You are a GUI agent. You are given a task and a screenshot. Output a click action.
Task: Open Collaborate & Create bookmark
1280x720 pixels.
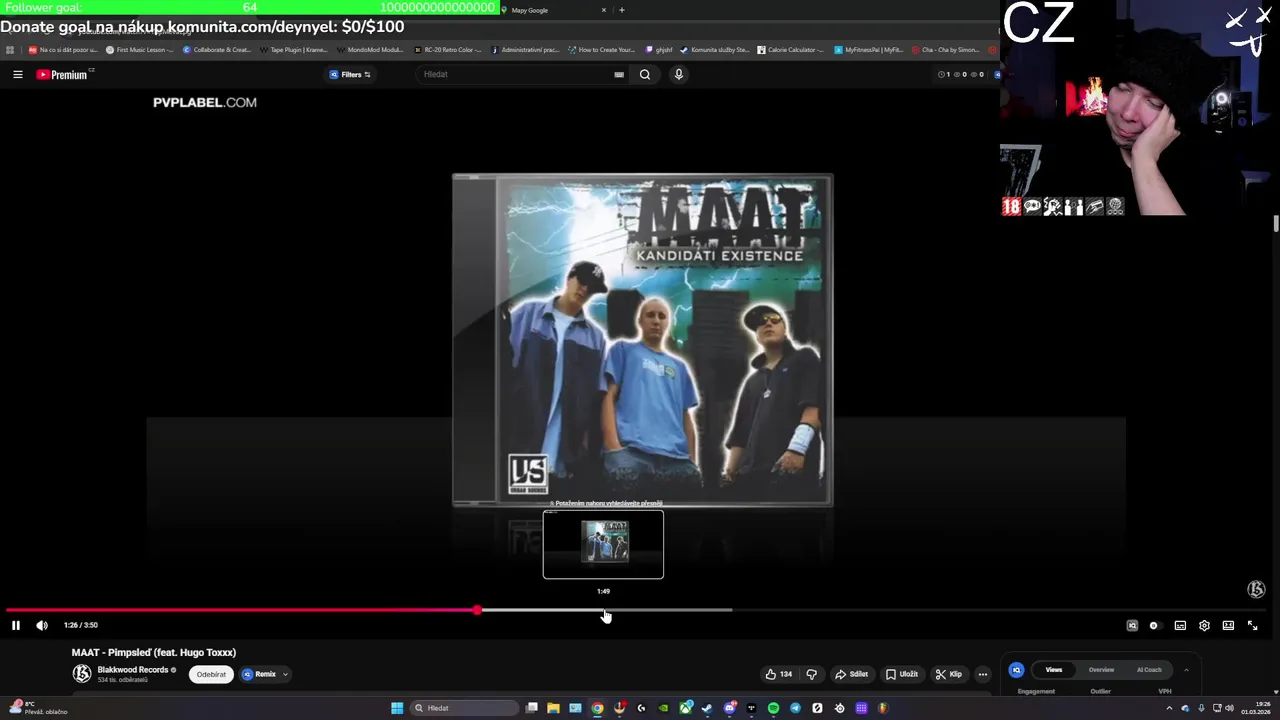pyautogui.click(x=217, y=49)
